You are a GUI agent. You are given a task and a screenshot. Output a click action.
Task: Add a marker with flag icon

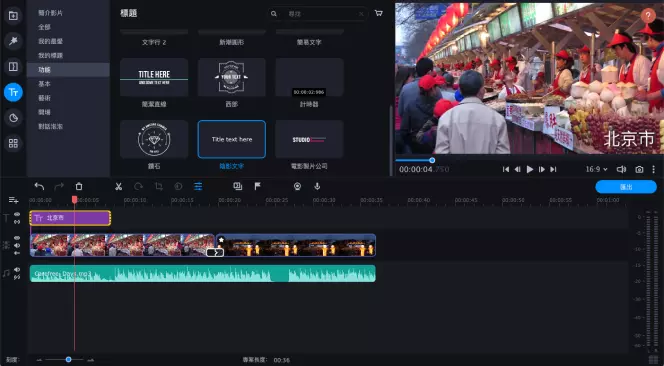tap(257, 186)
